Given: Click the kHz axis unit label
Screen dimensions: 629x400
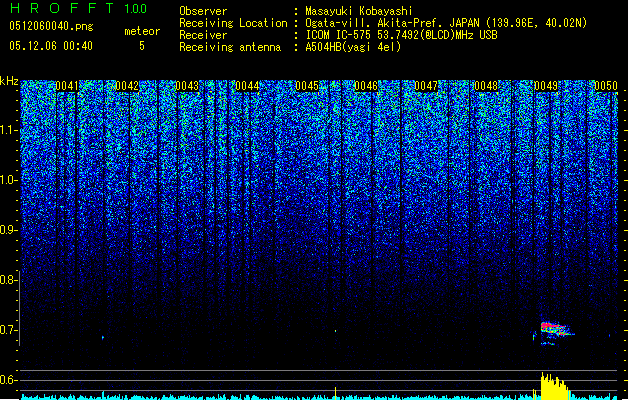Looking at the screenshot, I should pyautogui.click(x=9, y=81).
